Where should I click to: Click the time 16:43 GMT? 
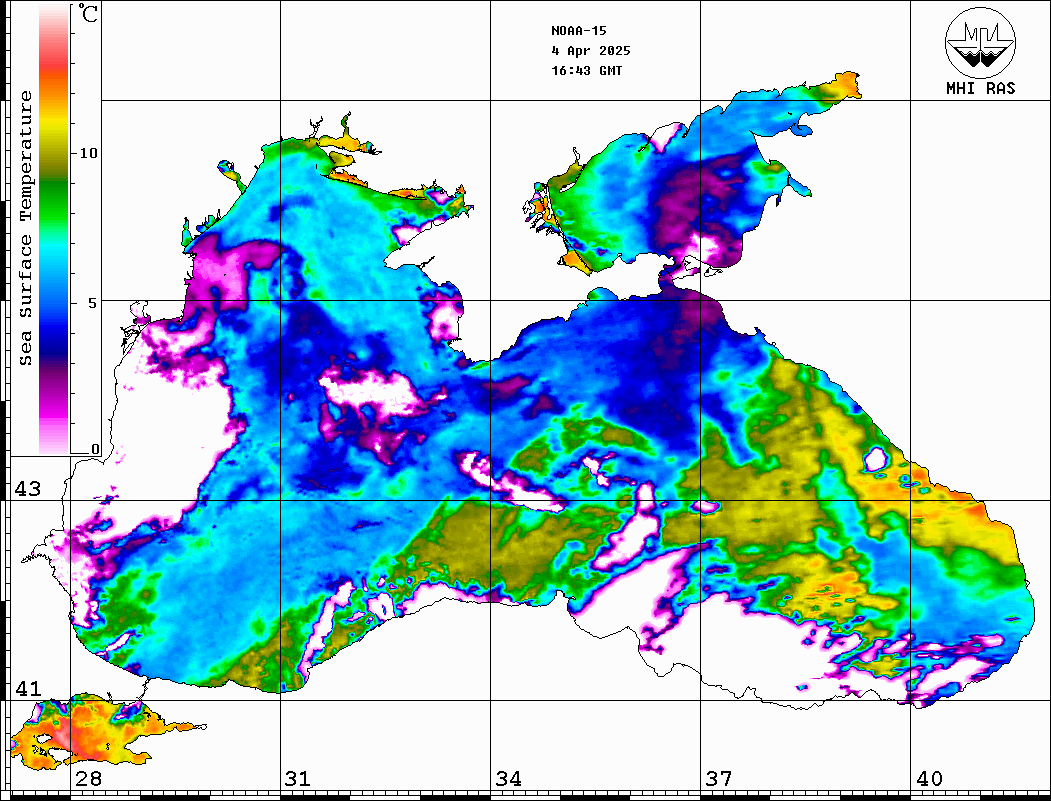(586, 70)
